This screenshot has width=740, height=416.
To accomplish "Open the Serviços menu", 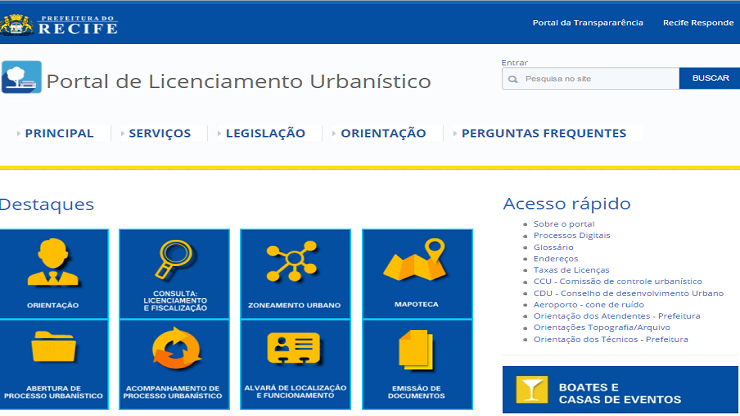I will 160,133.
